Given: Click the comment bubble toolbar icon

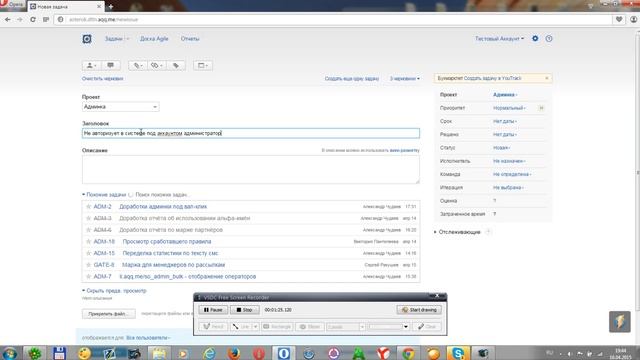Looking at the screenshot, I should point(111,65).
